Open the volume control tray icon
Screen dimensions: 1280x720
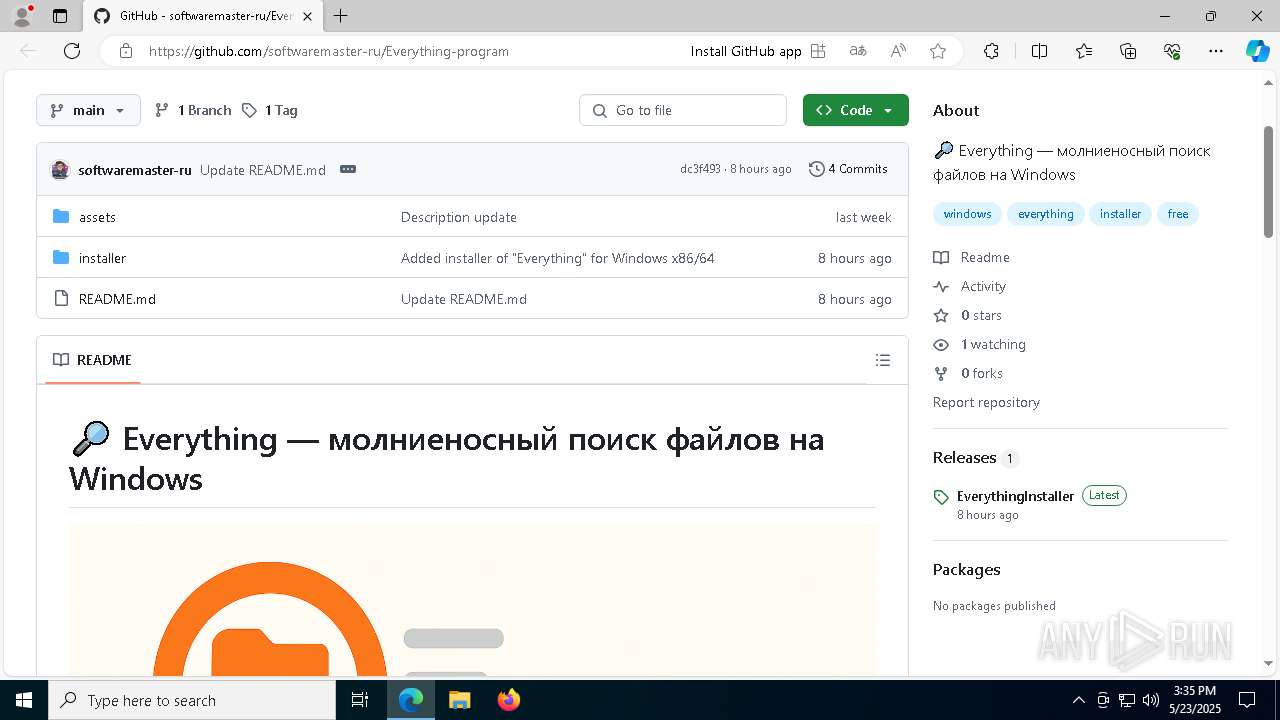point(1151,700)
